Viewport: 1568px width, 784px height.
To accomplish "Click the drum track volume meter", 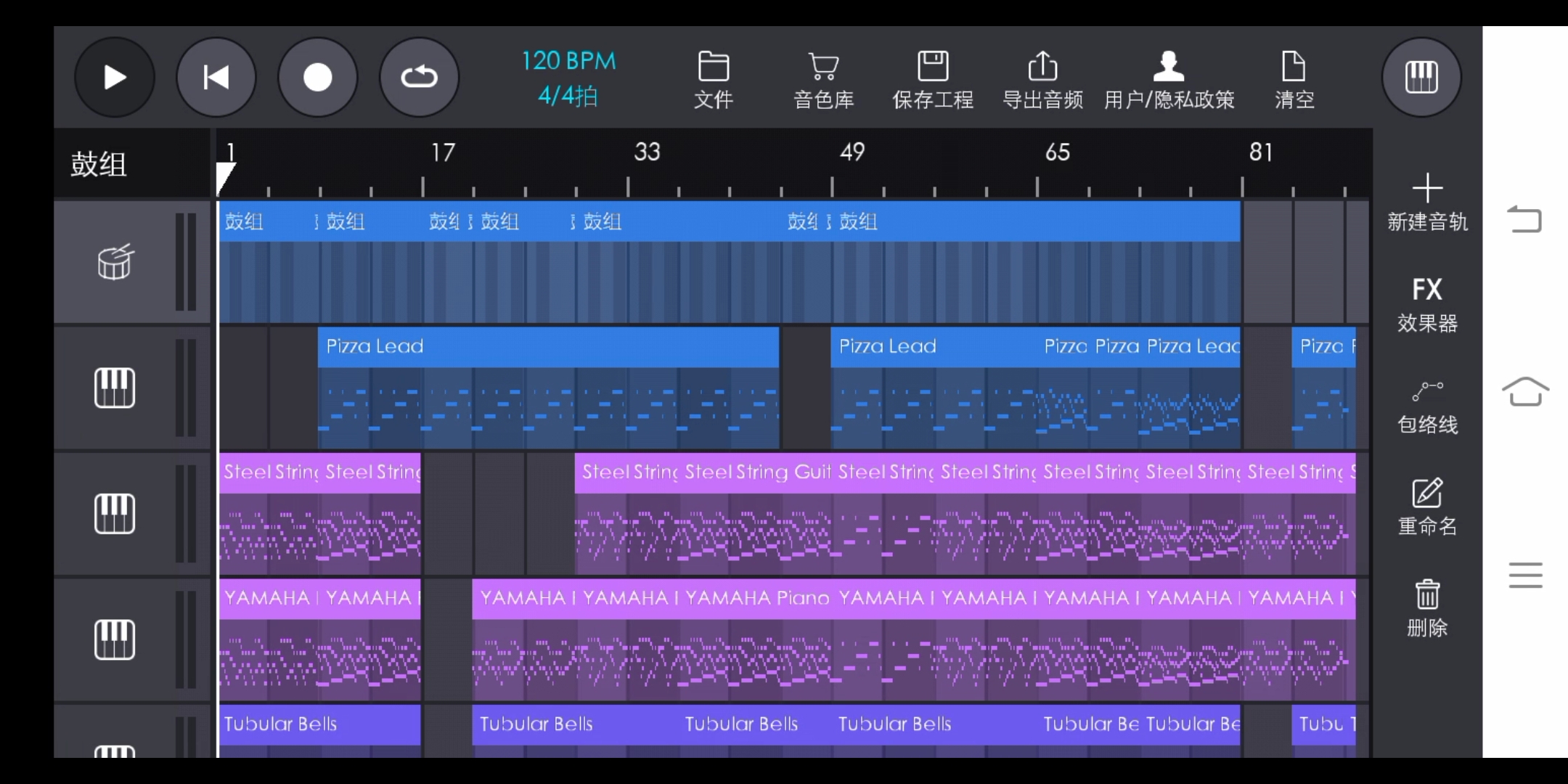I will coord(187,262).
